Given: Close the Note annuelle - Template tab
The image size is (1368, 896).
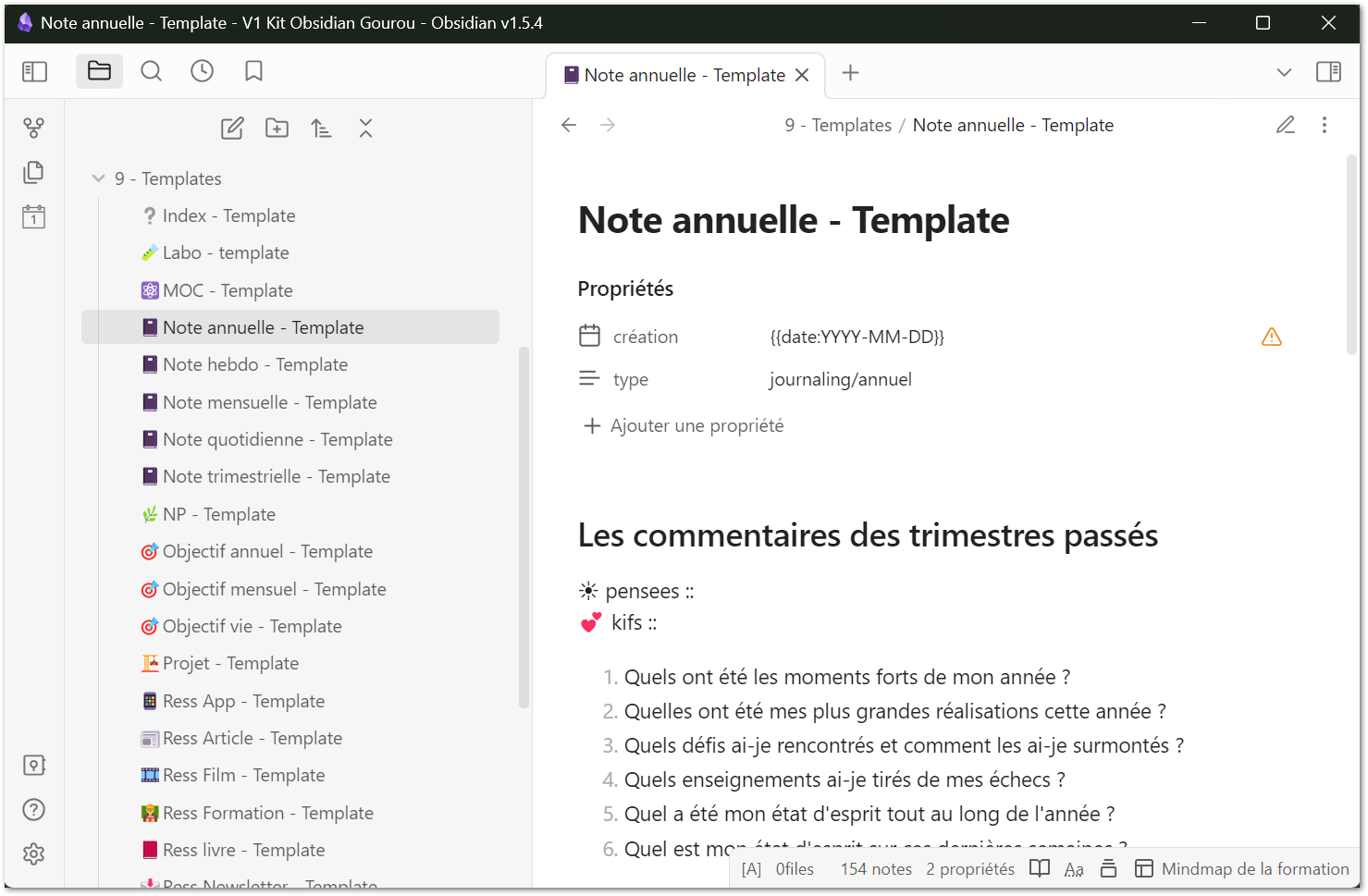Looking at the screenshot, I should 802,75.
